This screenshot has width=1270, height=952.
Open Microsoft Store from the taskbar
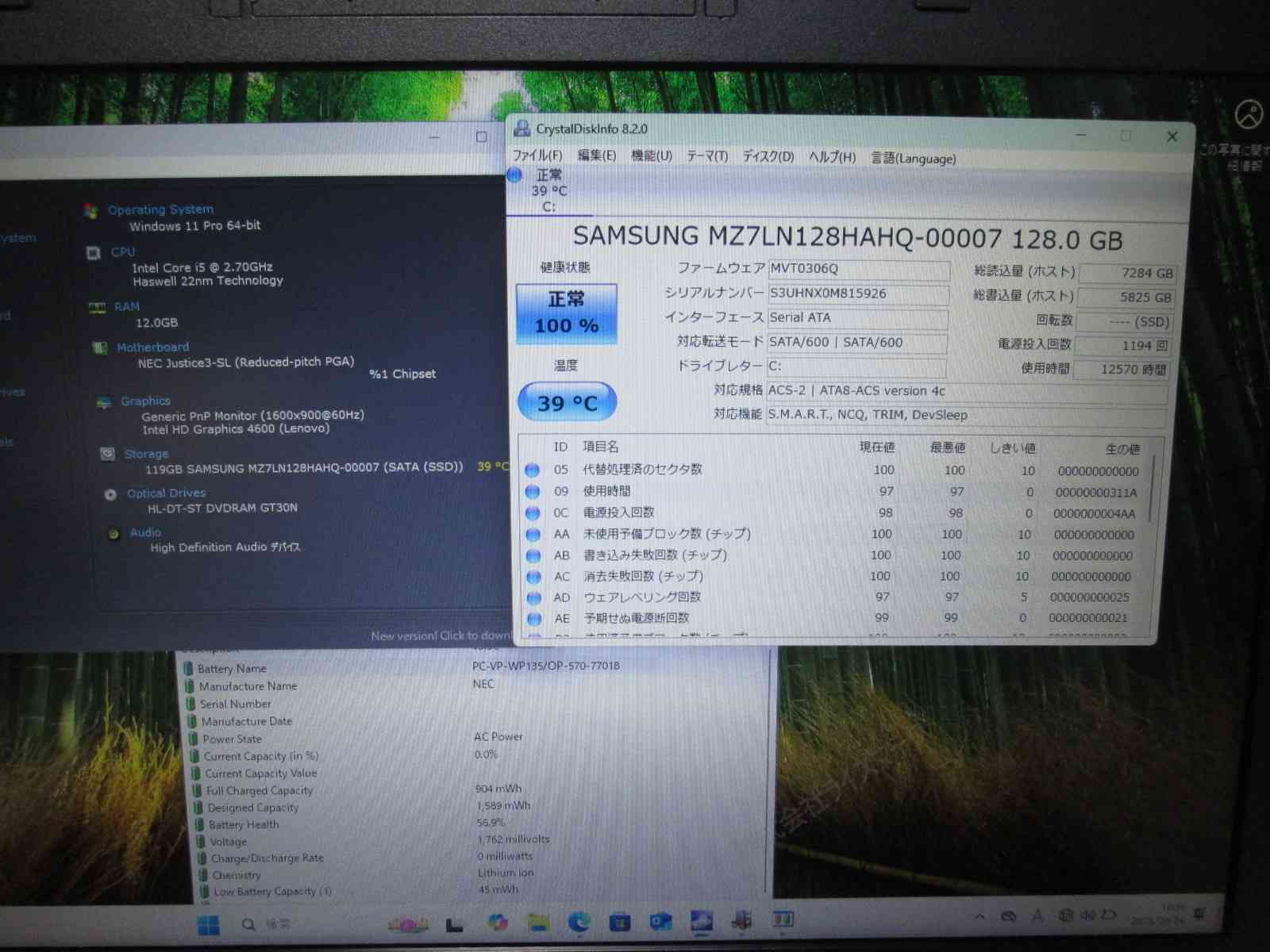click(x=619, y=922)
